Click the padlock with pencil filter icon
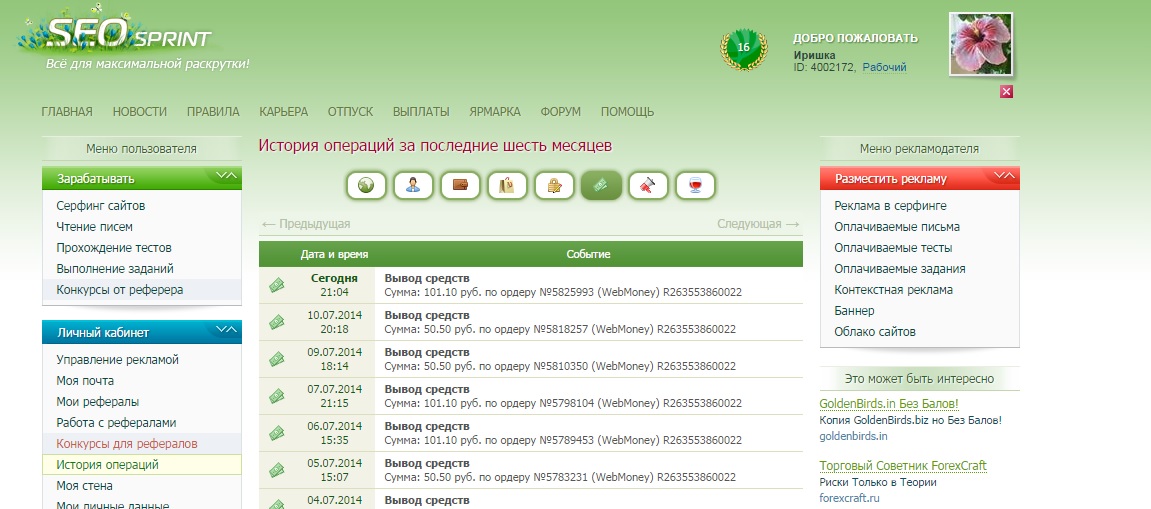 pos(554,185)
